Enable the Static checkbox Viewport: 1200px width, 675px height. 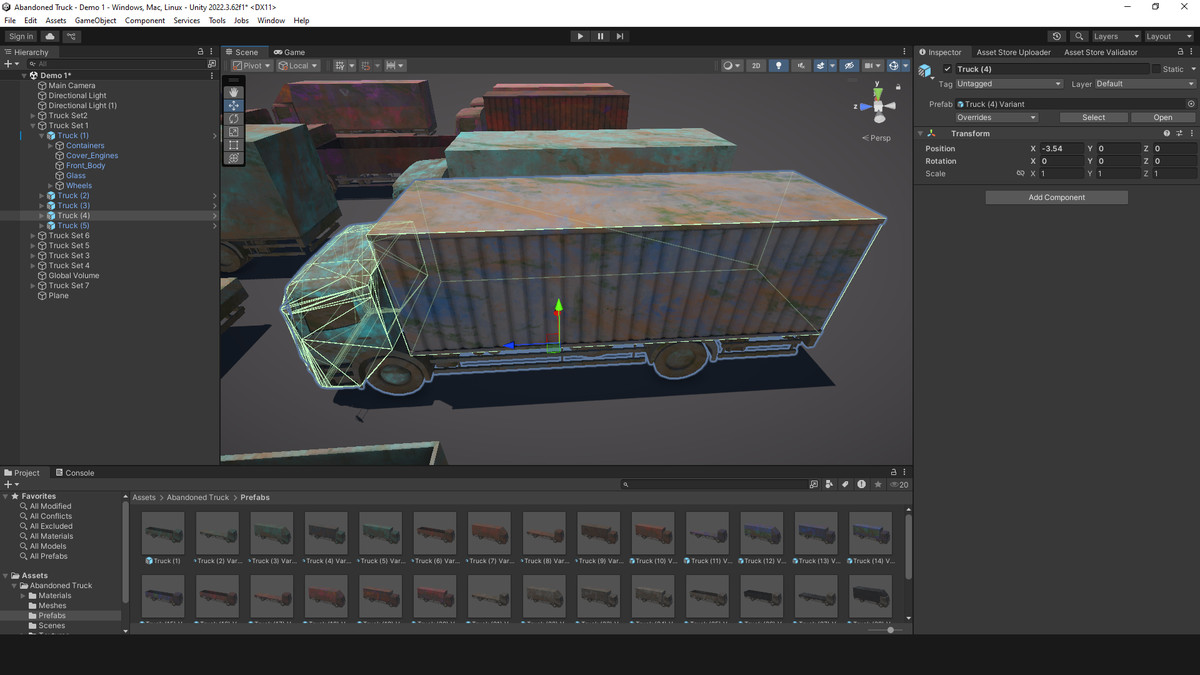click(x=1156, y=69)
